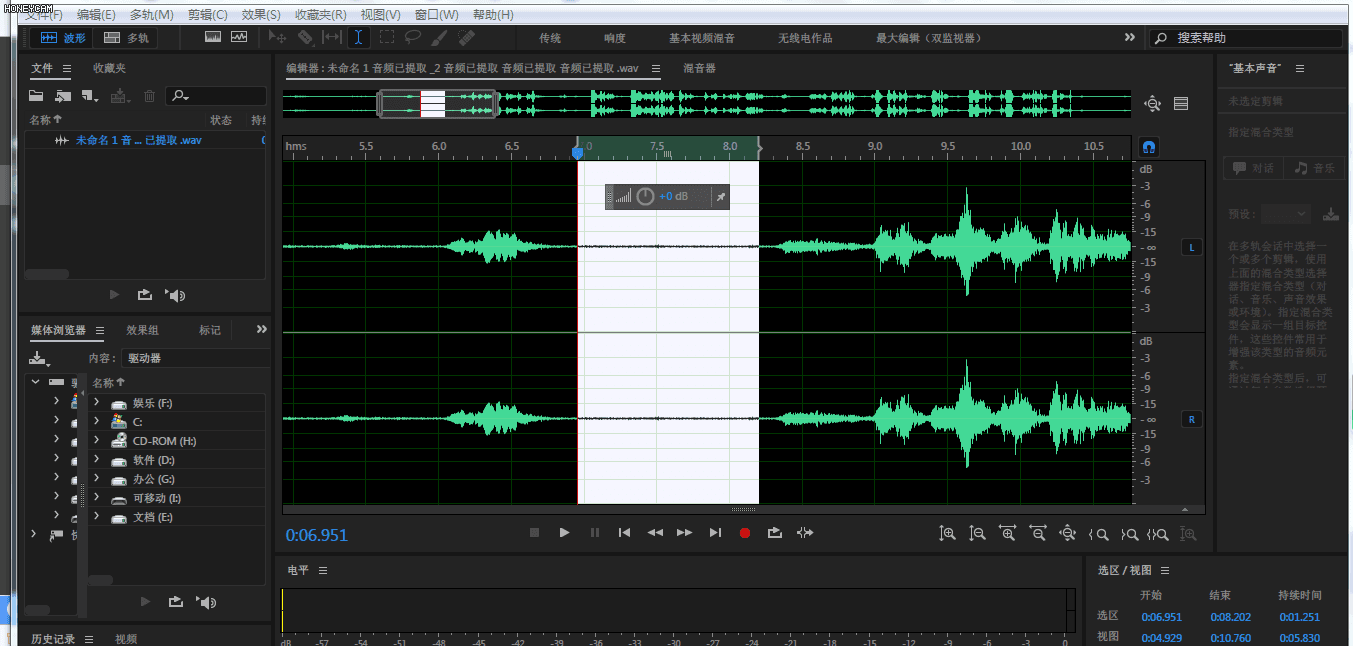This screenshot has width=1353, height=646.
Task: Expand the 软件 (D:) drive
Action: (x=96, y=460)
